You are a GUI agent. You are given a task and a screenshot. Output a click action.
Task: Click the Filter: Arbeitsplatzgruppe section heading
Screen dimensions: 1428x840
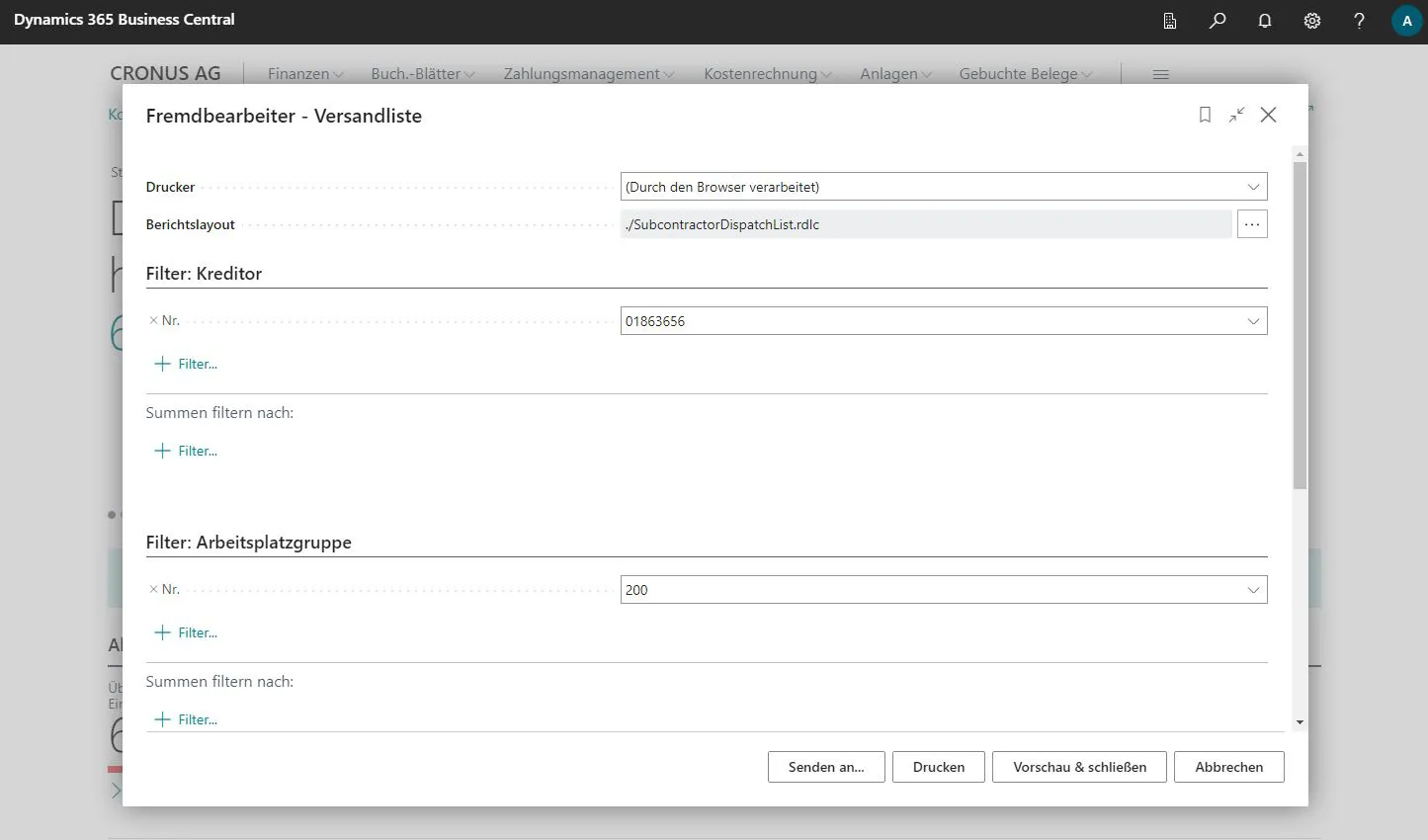[x=249, y=543]
